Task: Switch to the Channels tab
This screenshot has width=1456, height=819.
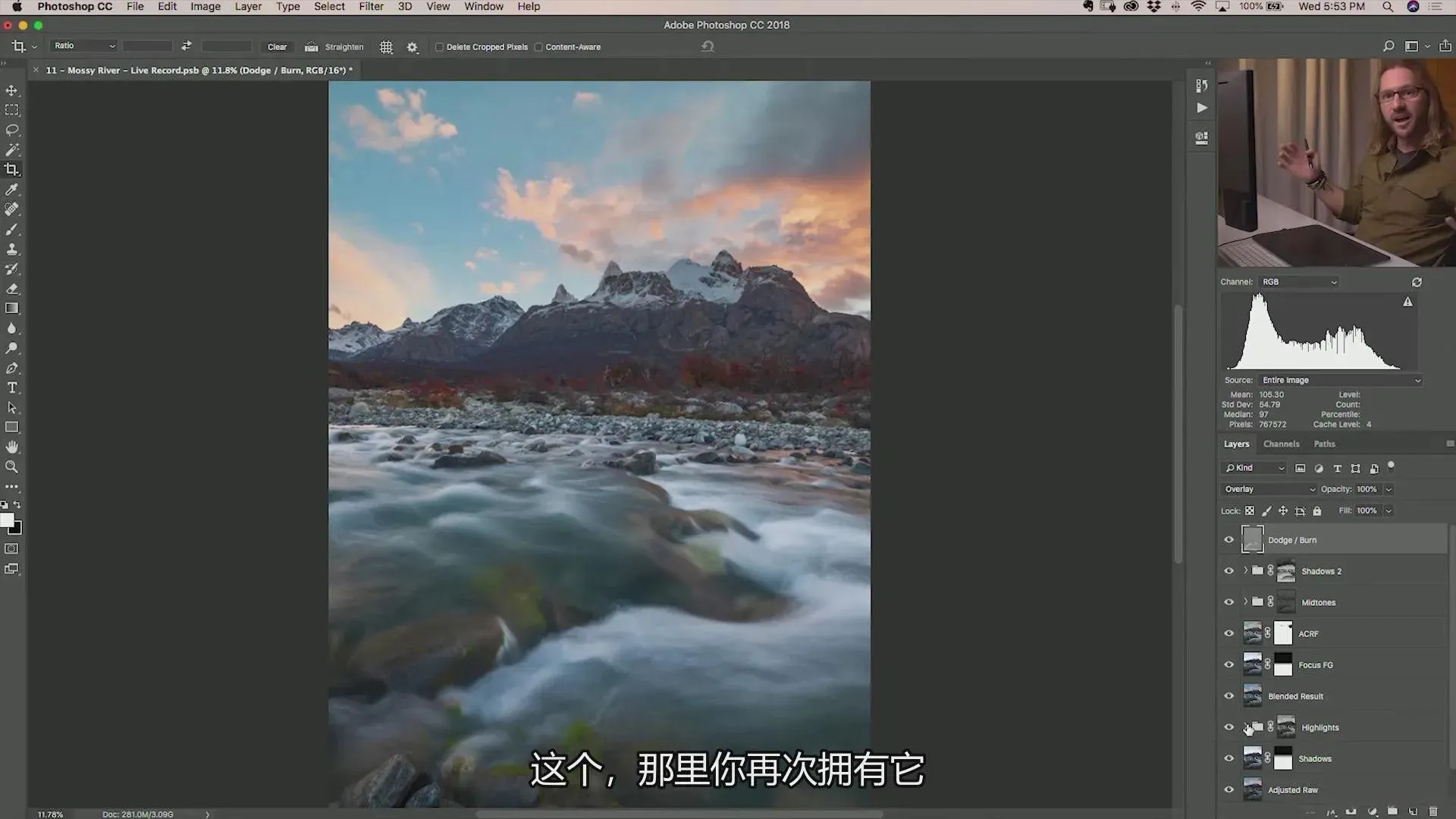Action: point(1281,444)
